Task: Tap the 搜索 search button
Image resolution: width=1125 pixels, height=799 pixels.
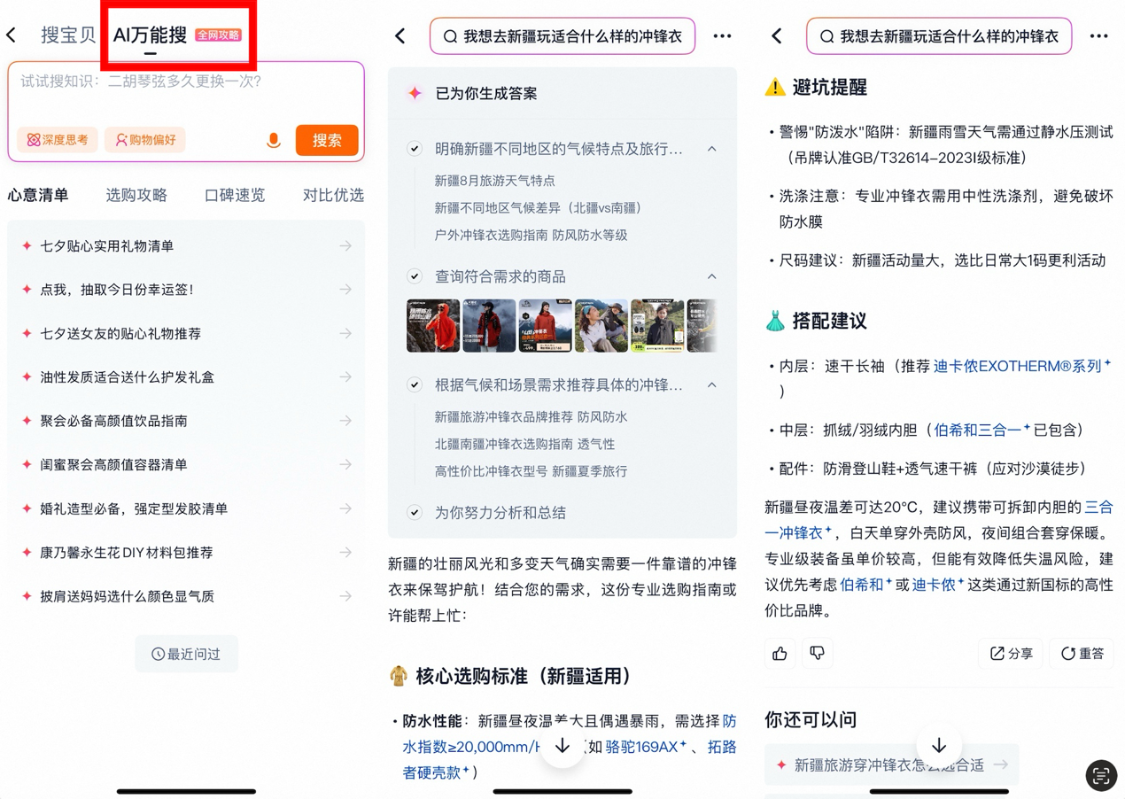Action: 327,140
